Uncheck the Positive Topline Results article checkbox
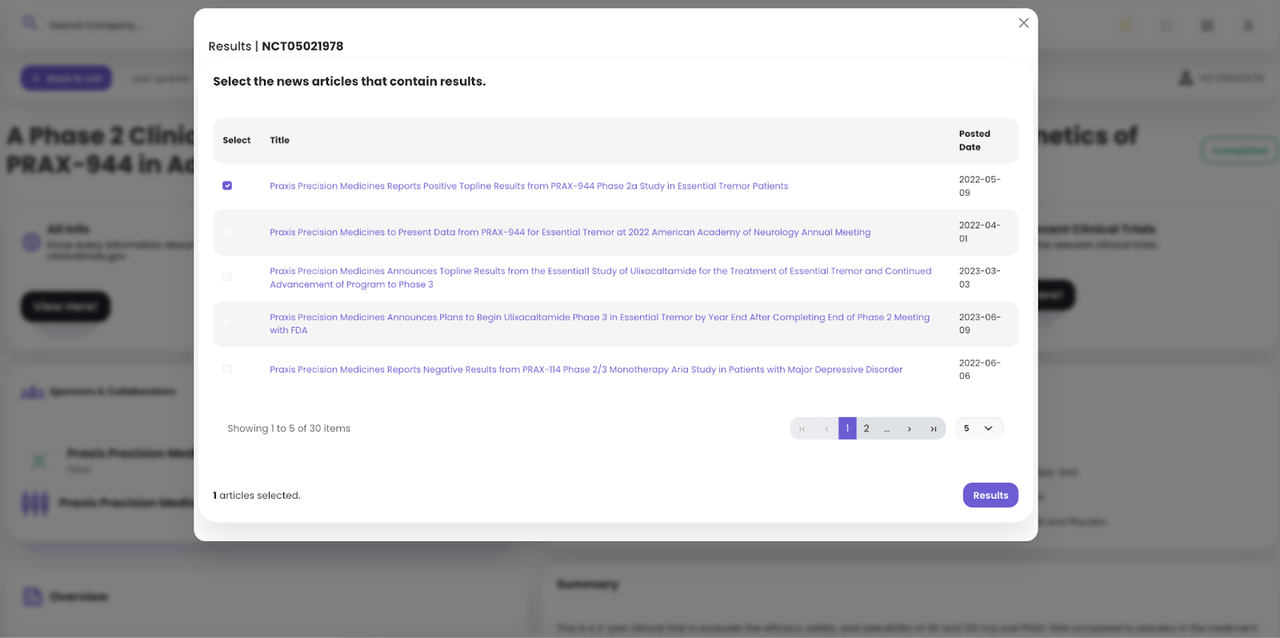The image size is (1280, 638). [227, 186]
